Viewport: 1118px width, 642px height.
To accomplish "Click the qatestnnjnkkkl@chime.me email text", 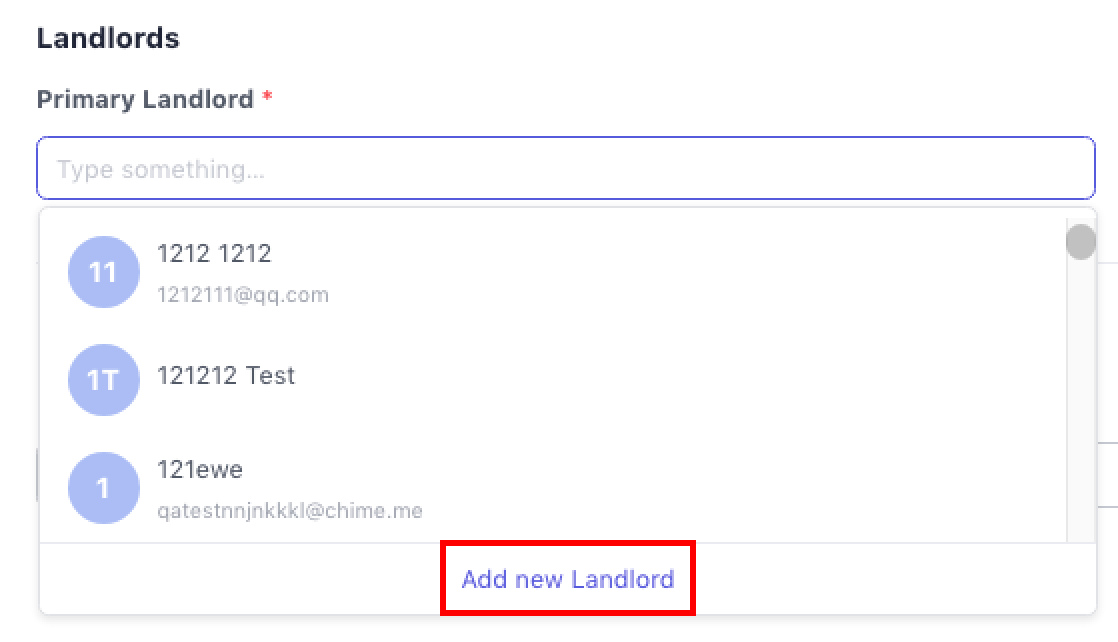I will (x=290, y=511).
